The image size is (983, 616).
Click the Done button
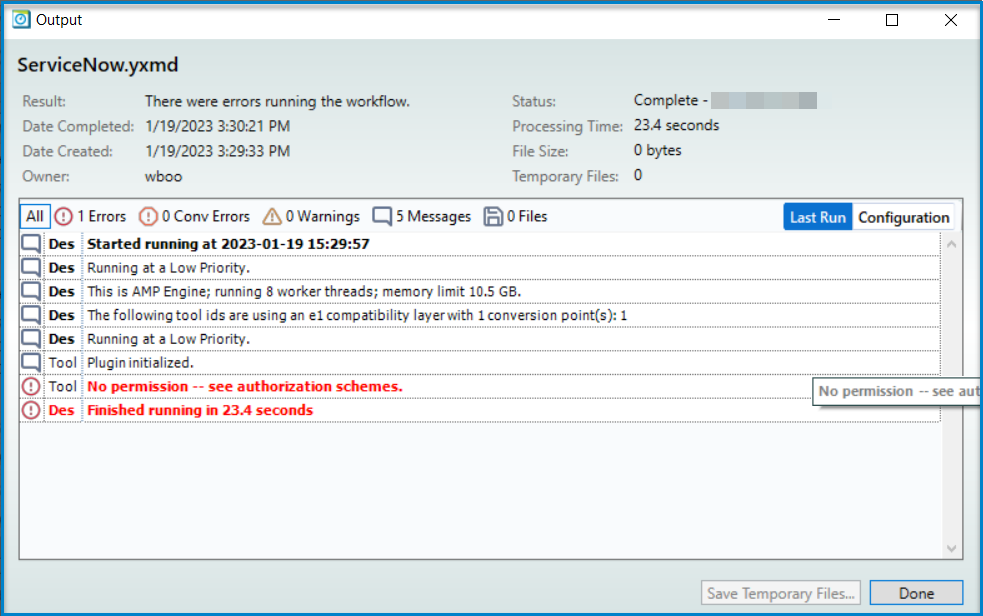[x=916, y=593]
